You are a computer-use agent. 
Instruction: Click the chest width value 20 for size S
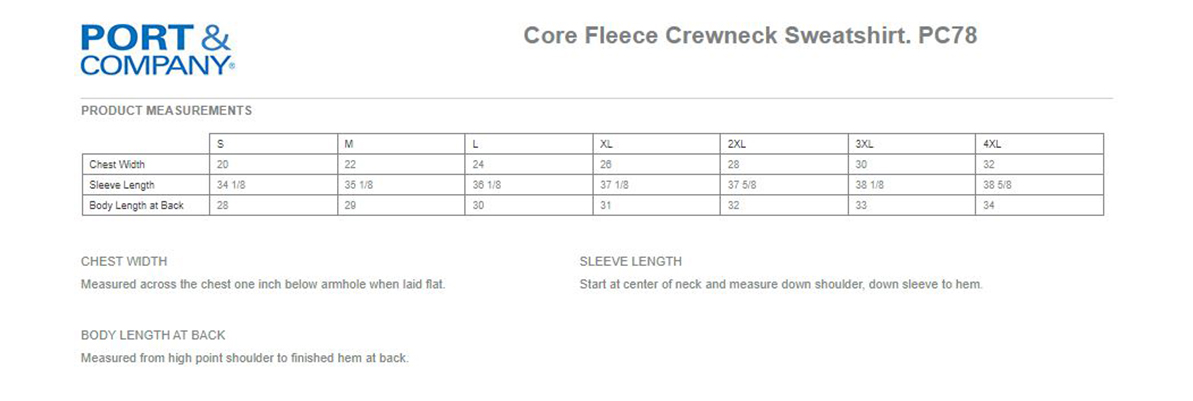[x=222, y=164]
